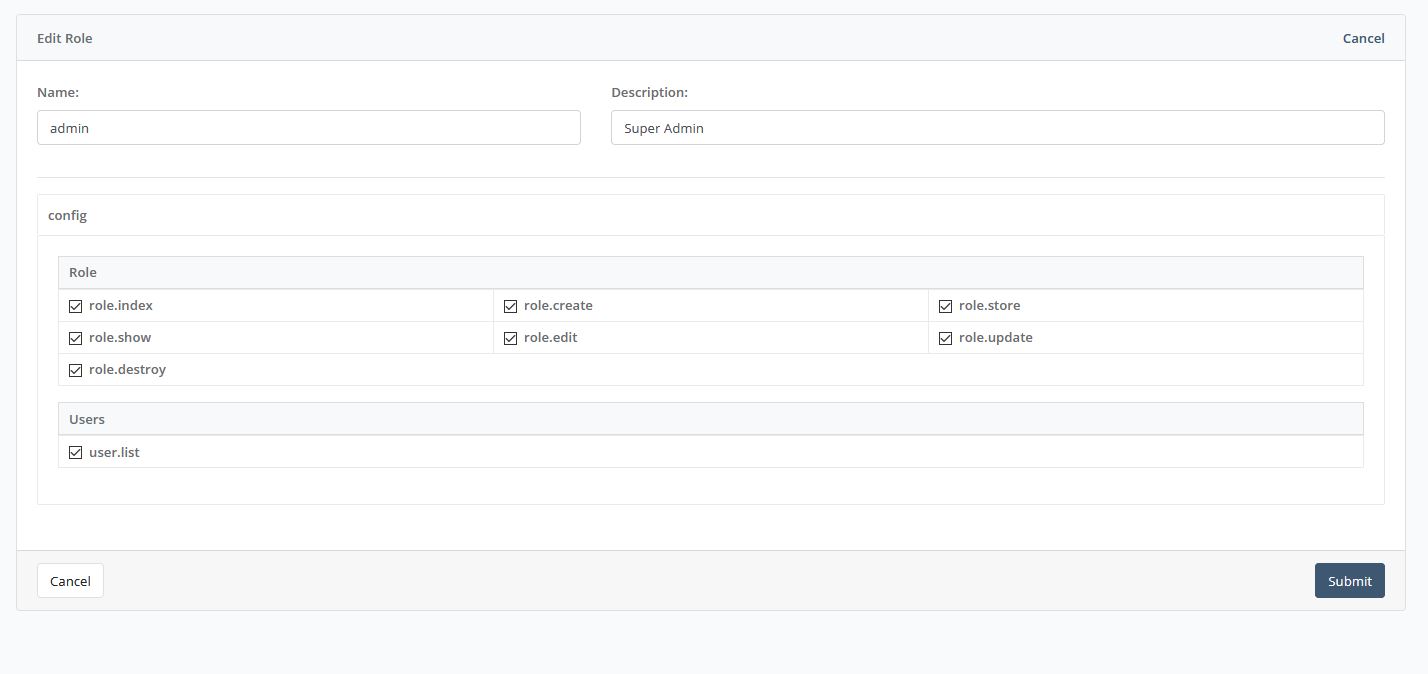1428x674 pixels.
Task: Click the Description field with Super Admin
Action: tap(997, 128)
